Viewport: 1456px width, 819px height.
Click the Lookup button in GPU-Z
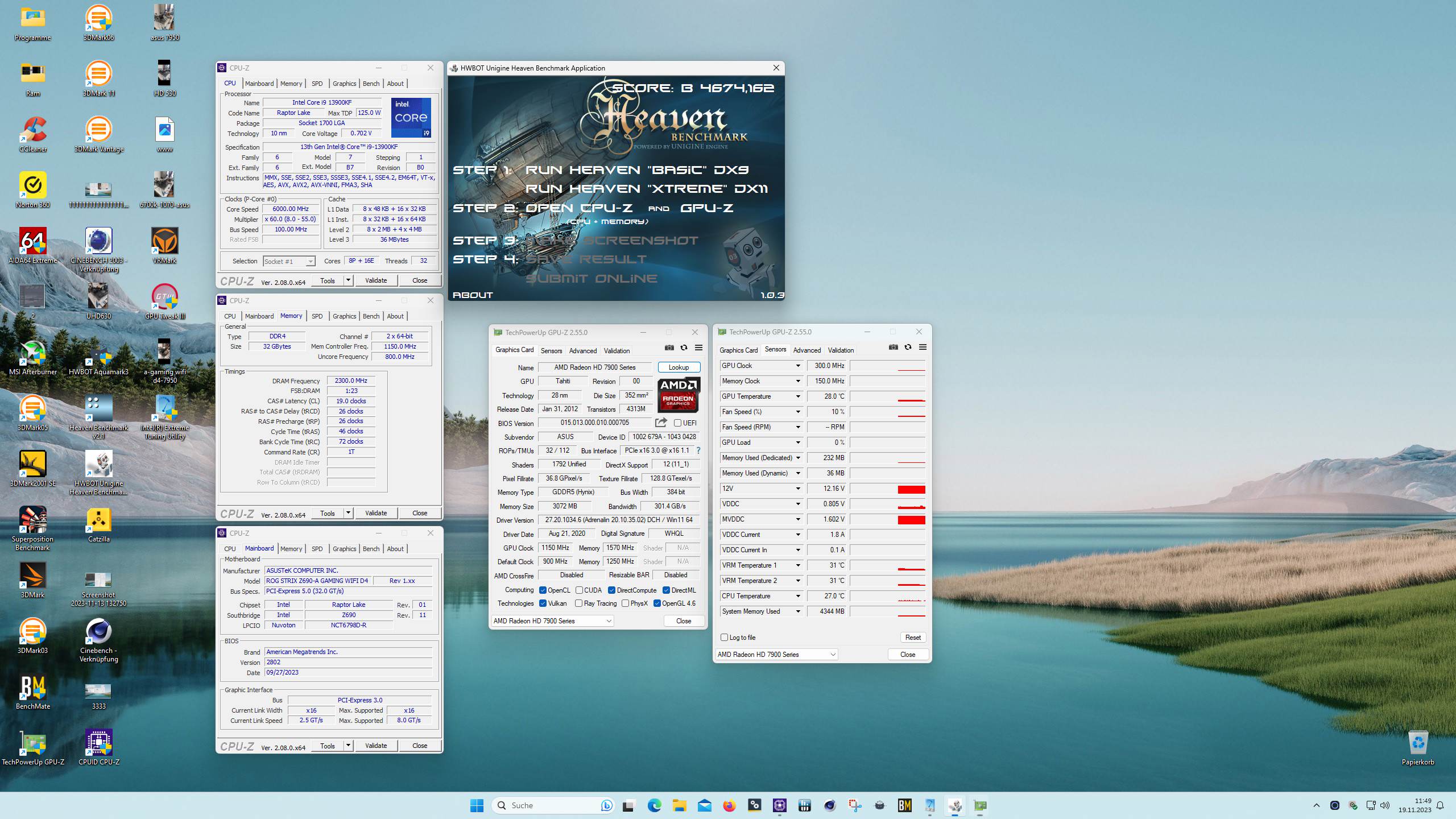click(679, 367)
